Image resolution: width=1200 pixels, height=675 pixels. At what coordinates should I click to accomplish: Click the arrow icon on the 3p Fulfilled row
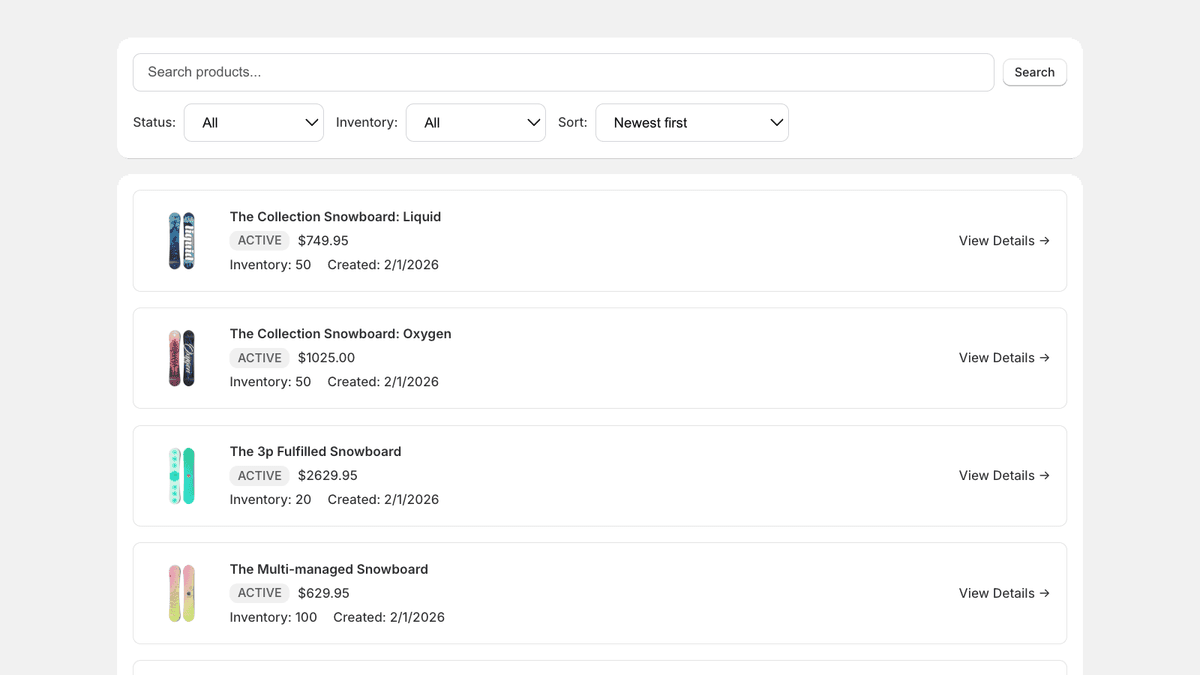[x=1046, y=475]
